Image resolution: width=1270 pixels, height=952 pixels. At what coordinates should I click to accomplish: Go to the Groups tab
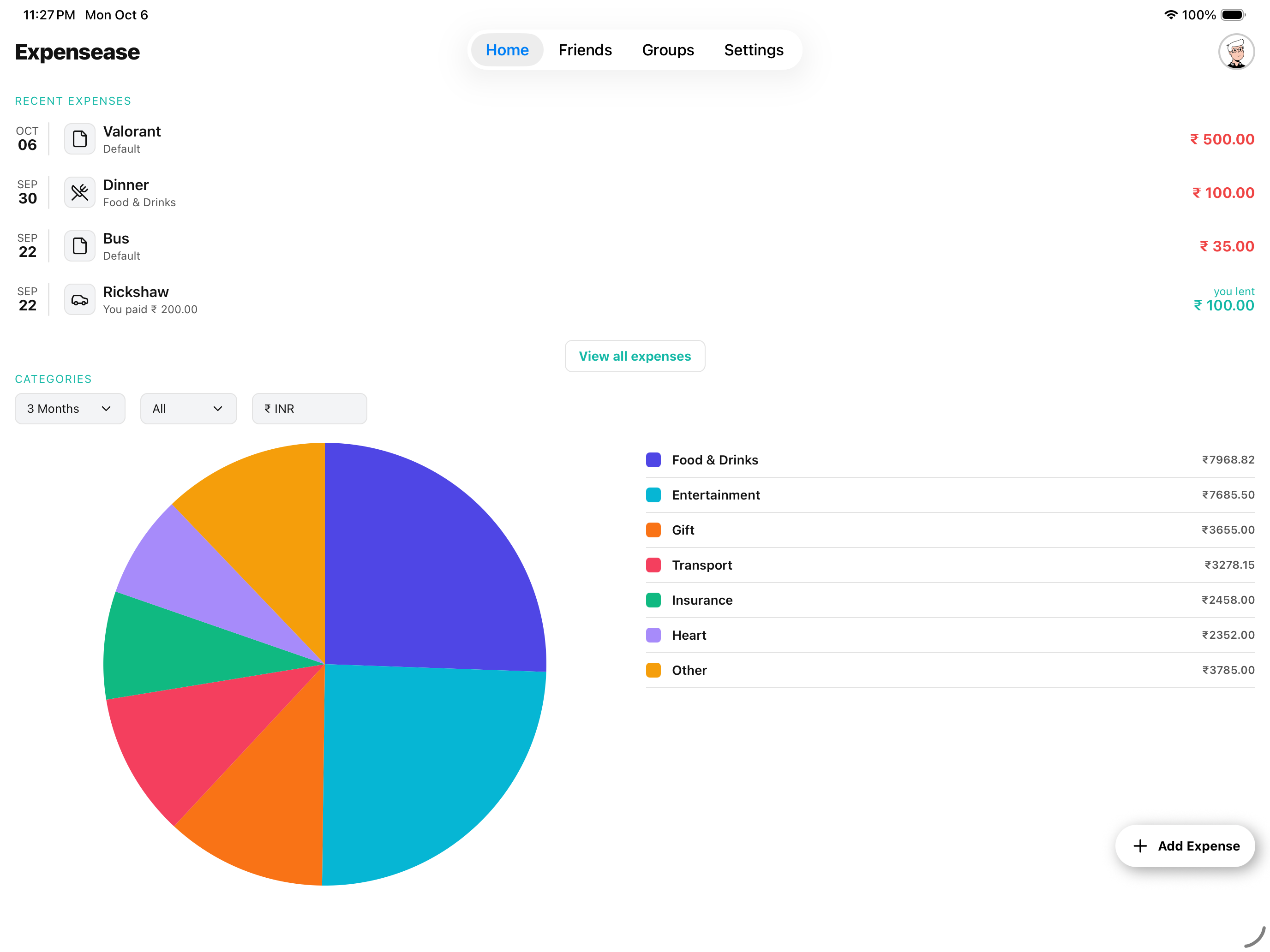coord(667,50)
